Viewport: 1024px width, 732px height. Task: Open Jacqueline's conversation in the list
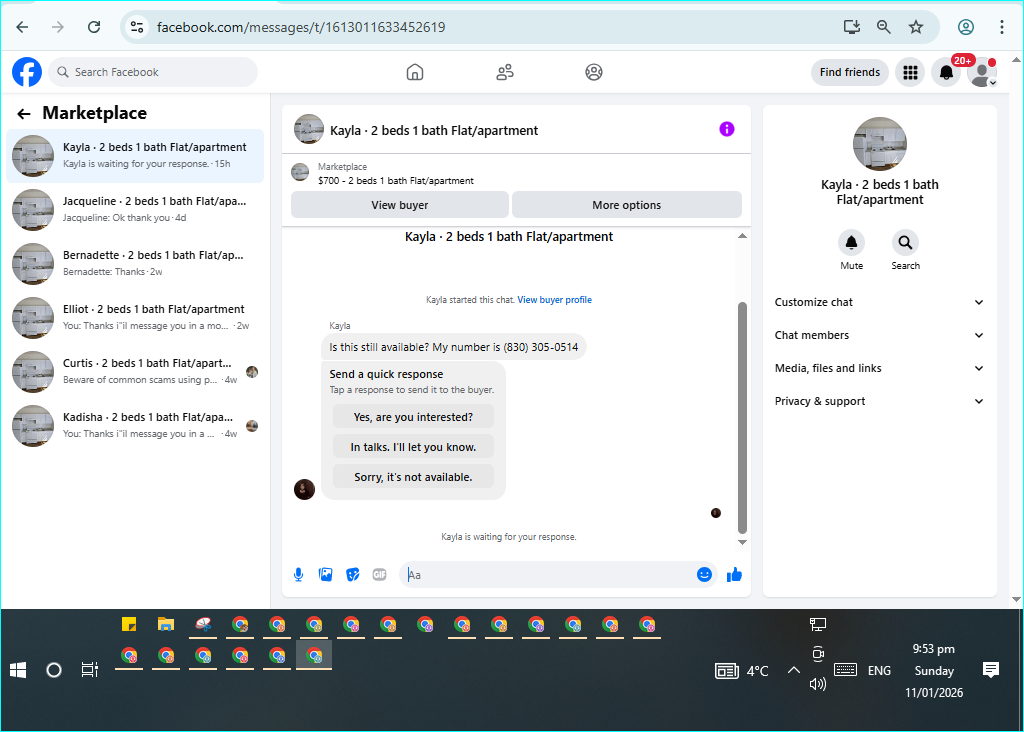[135, 210]
